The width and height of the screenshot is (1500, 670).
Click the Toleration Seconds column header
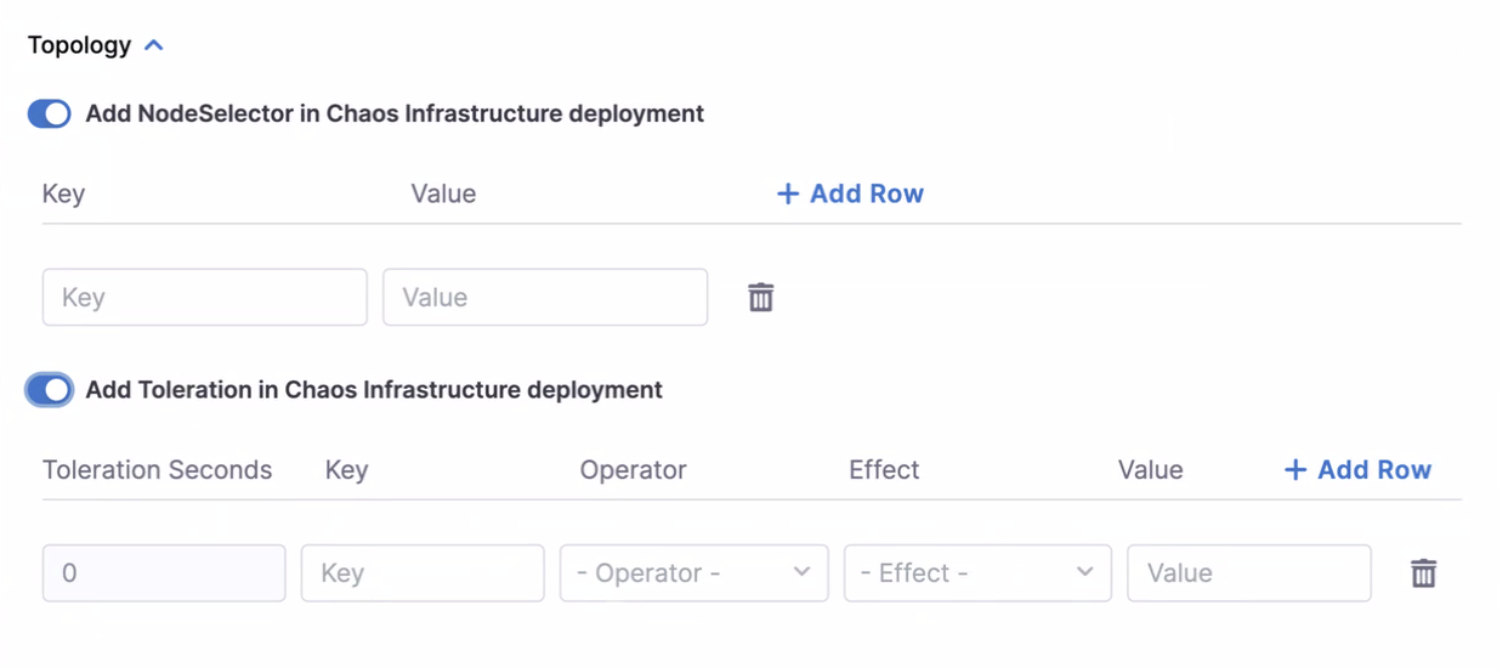point(156,470)
